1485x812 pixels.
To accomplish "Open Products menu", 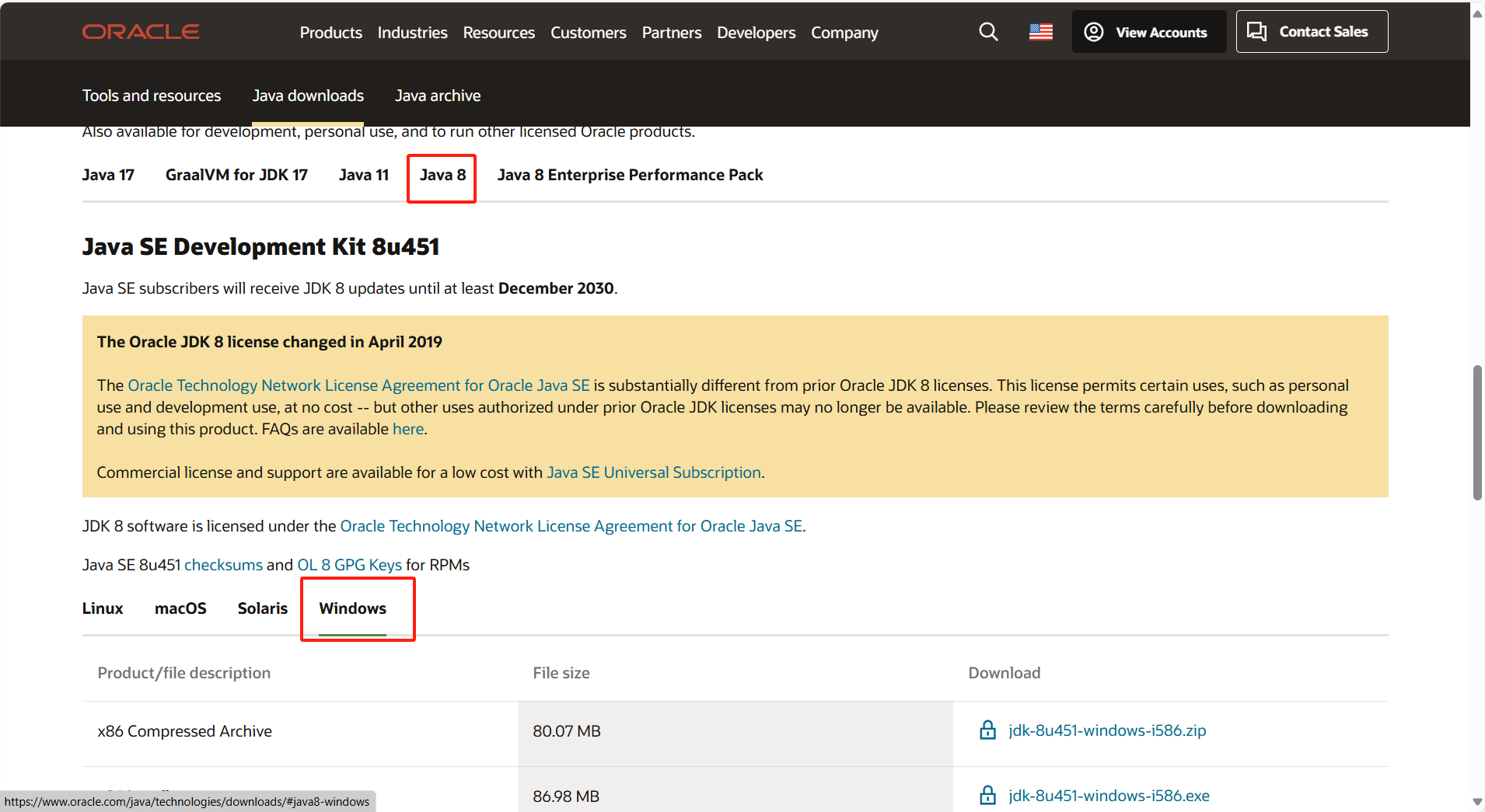I will pos(331,33).
